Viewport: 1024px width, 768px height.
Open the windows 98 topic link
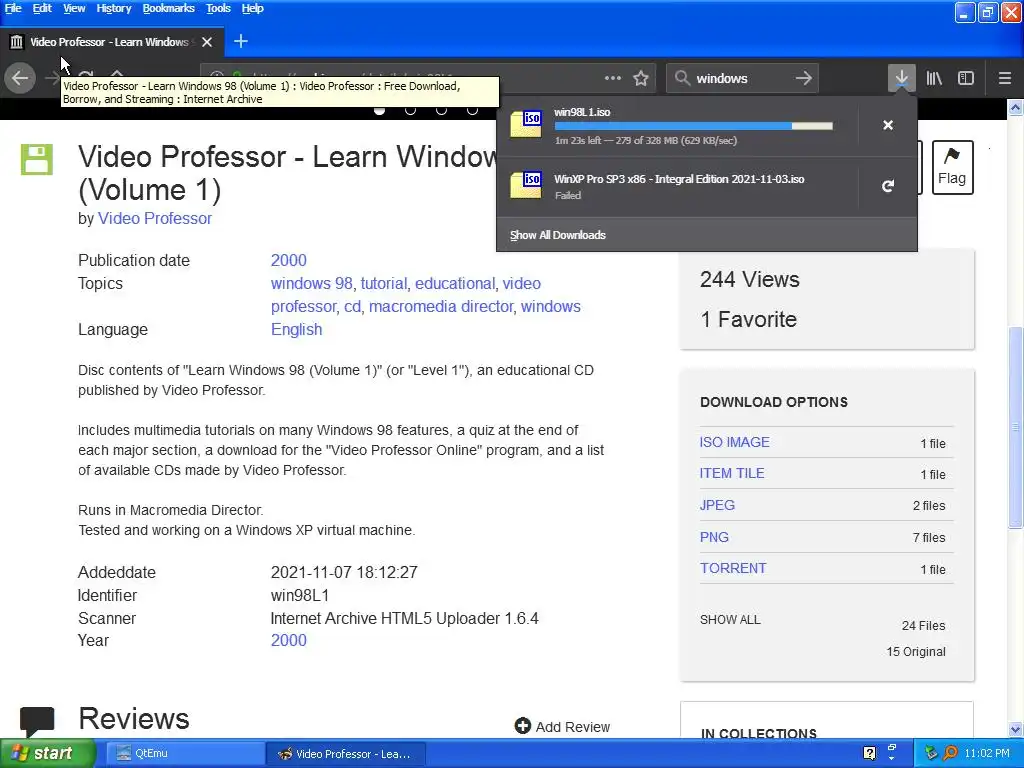(312, 283)
